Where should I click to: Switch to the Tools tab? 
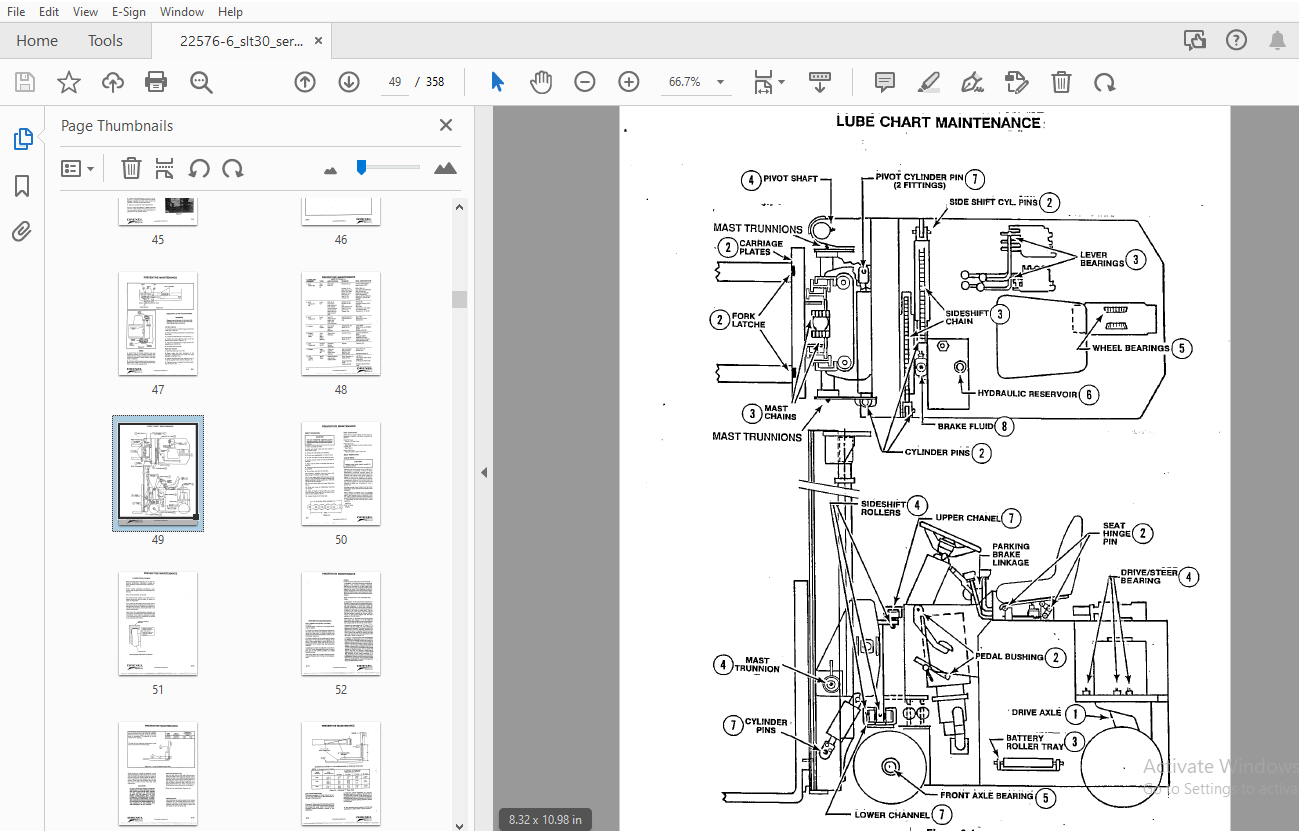[105, 41]
